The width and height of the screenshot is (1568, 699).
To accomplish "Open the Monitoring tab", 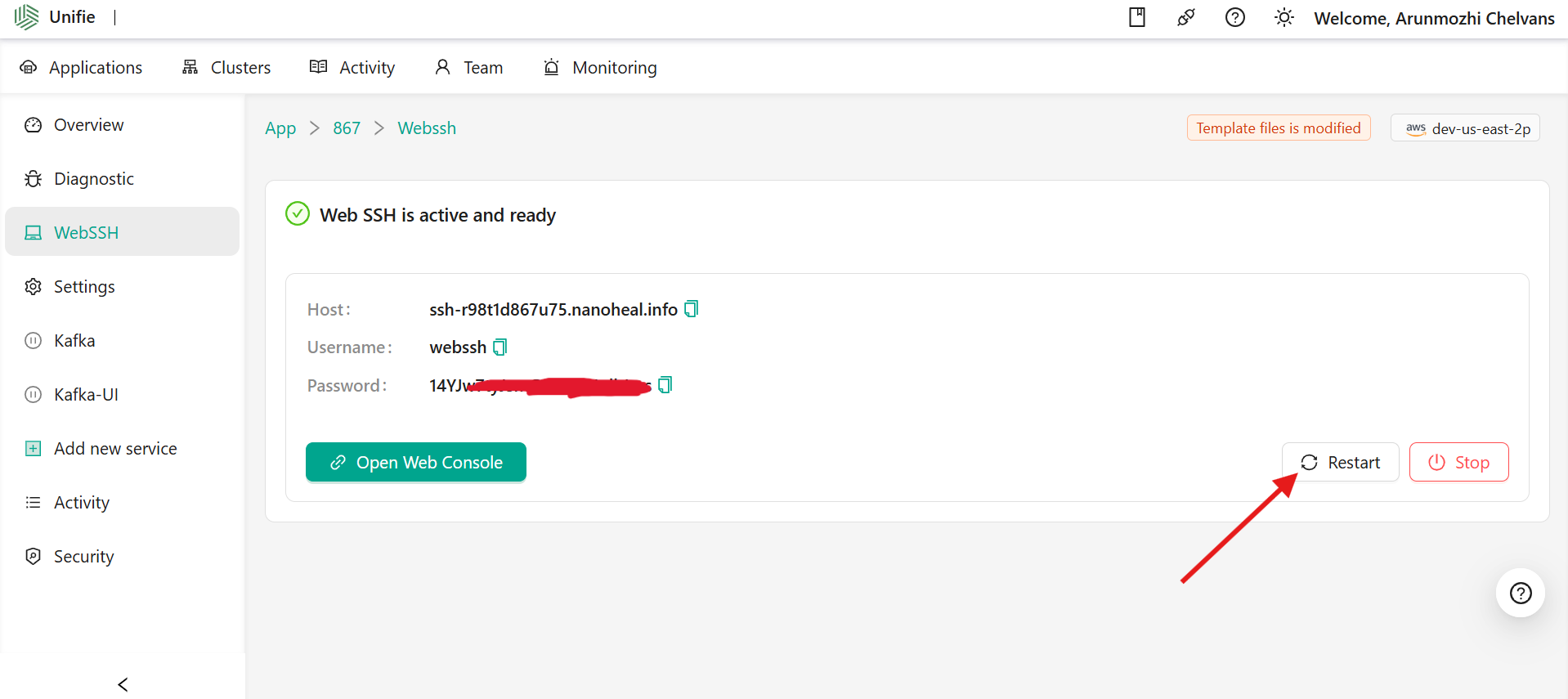I will (x=600, y=67).
